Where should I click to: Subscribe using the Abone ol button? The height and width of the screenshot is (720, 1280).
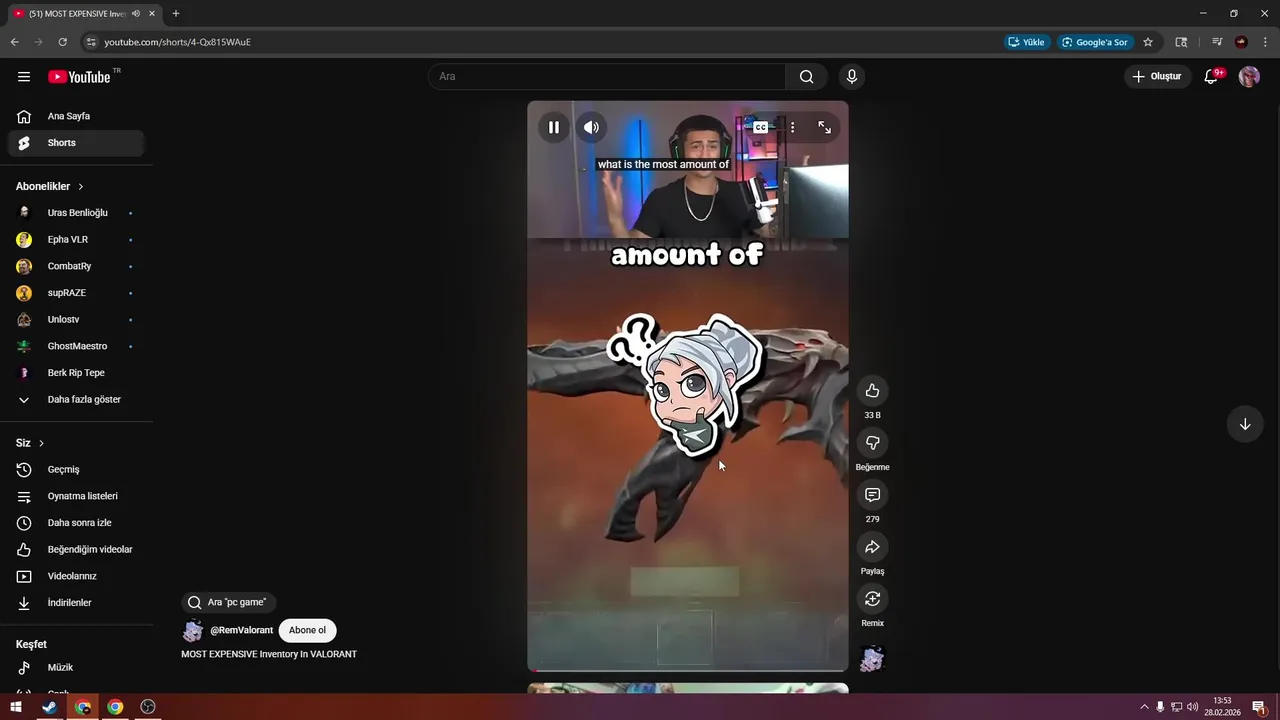(307, 630)
